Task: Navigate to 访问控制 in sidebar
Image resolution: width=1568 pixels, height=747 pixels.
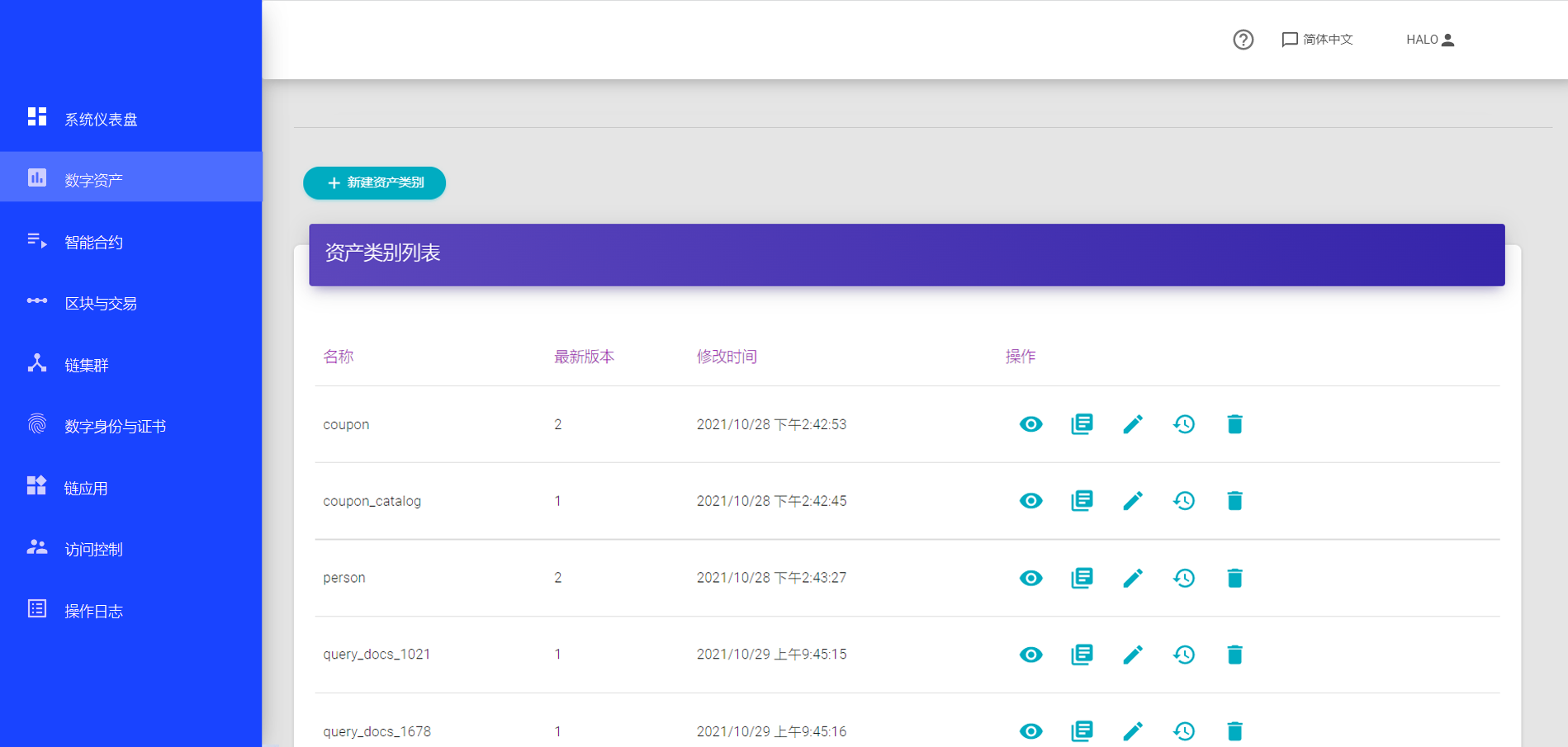Action: click(x=93, y=549)
